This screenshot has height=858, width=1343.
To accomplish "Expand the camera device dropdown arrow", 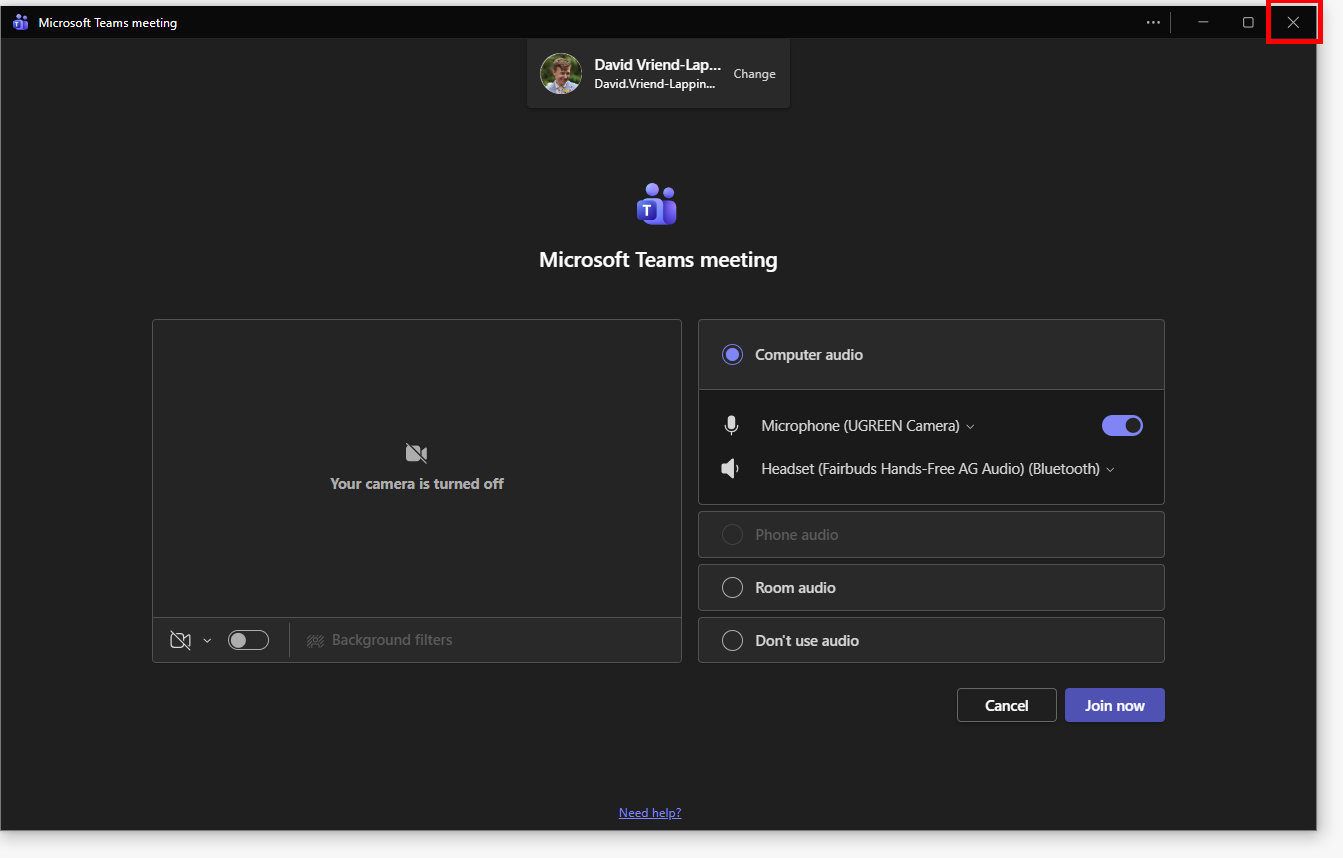I will [207, 641].
